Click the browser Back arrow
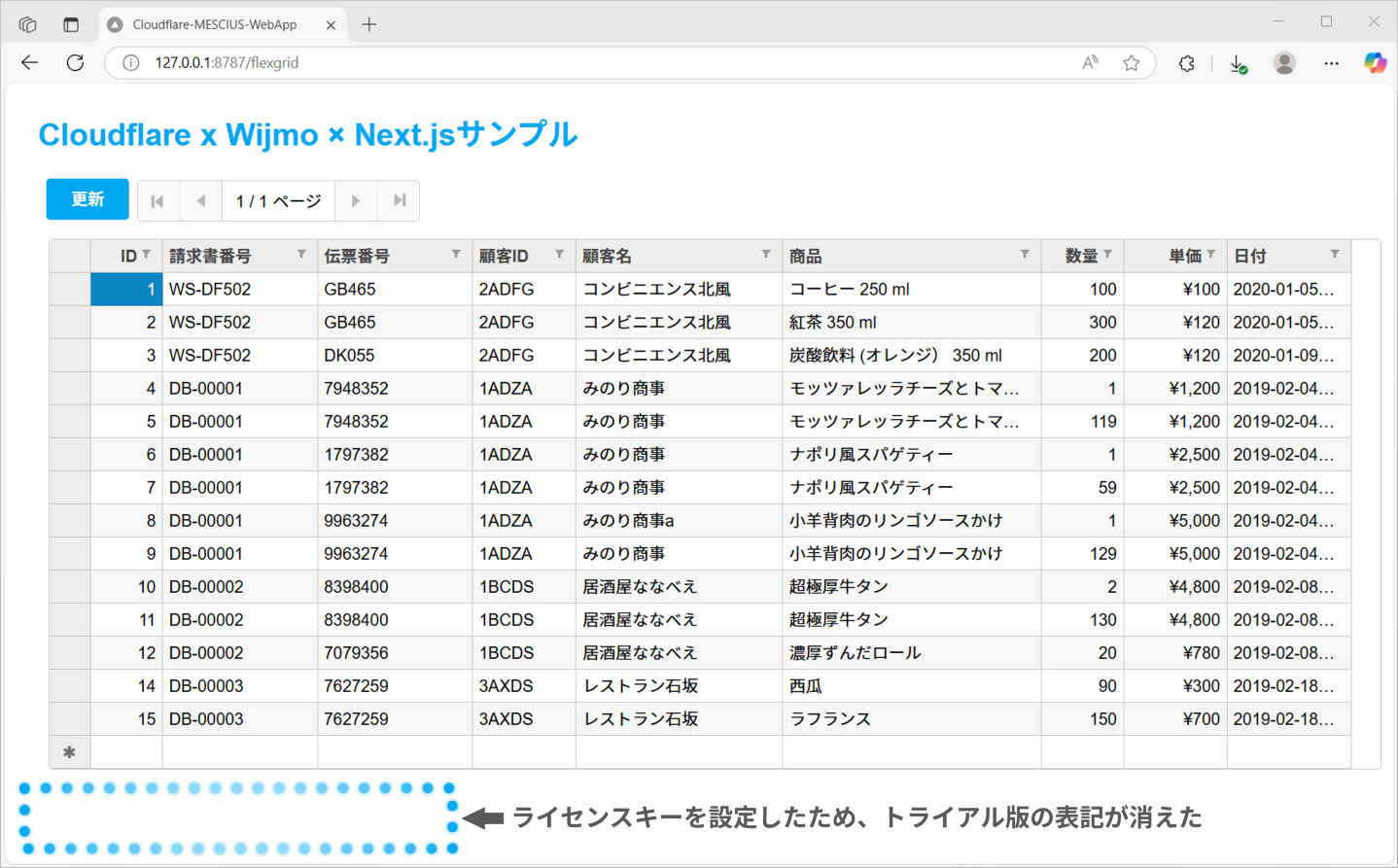 click(30, 63)
